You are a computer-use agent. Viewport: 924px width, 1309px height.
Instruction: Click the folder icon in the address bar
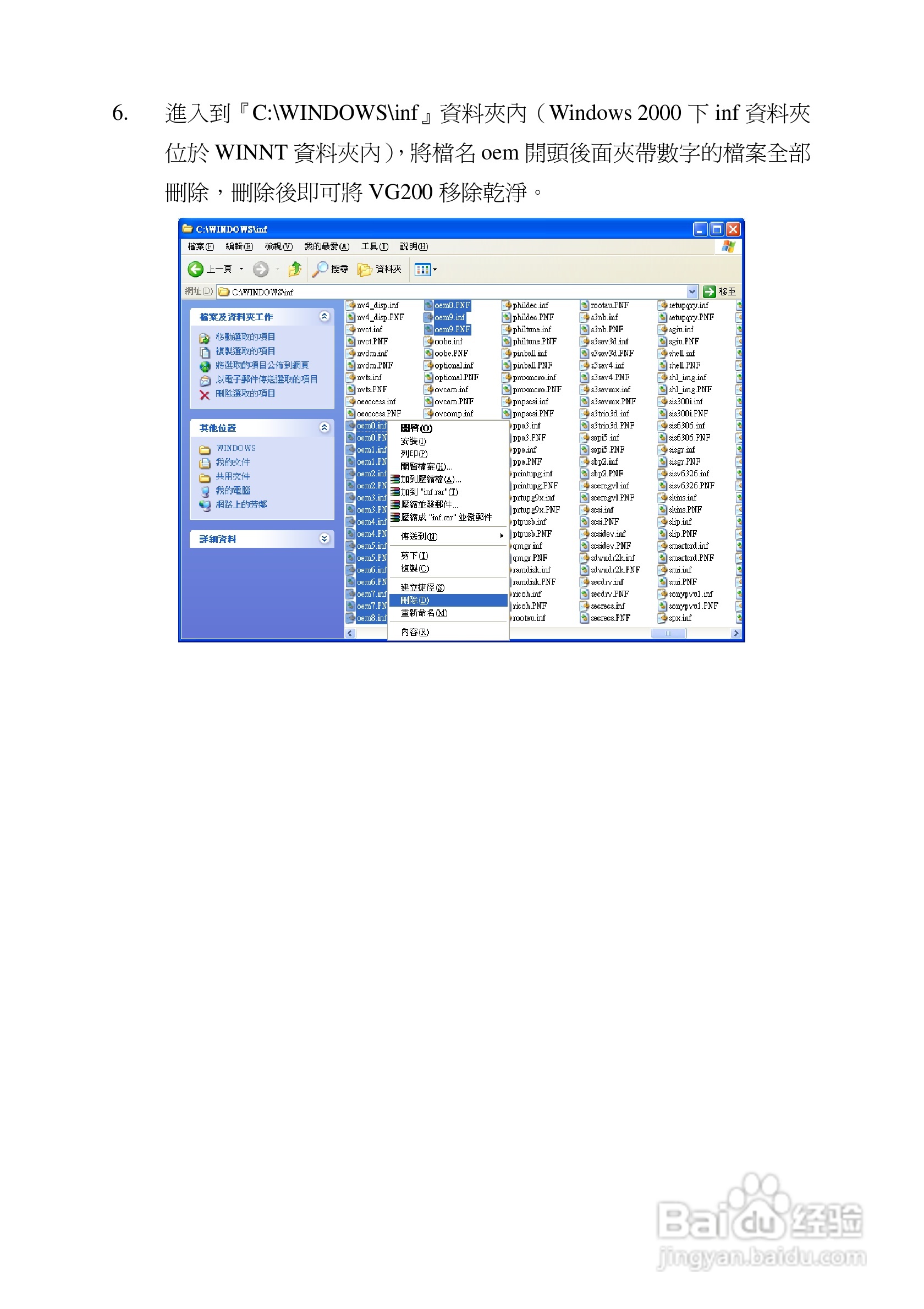224,292
